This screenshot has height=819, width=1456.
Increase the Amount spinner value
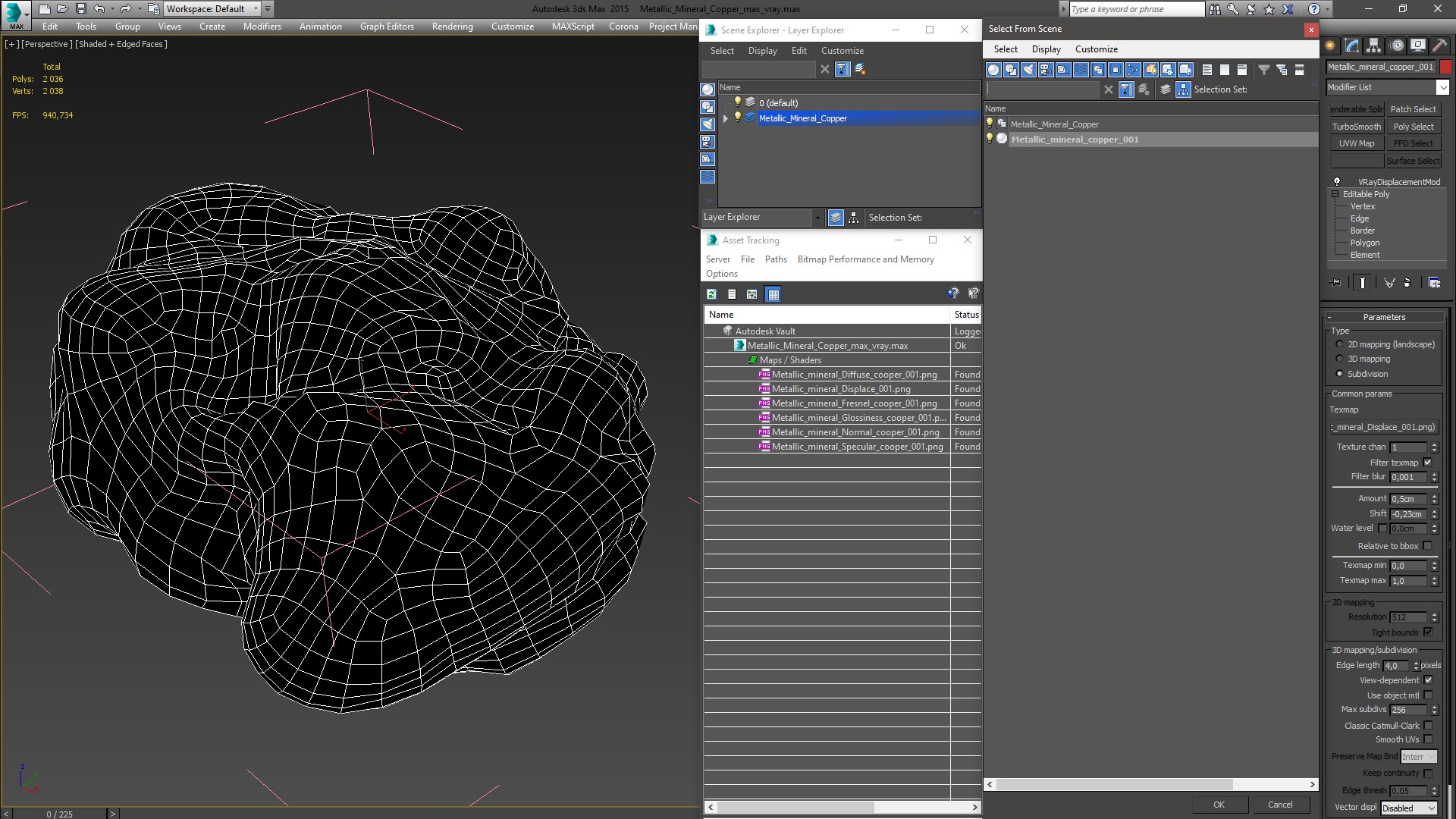point(1434,496)
